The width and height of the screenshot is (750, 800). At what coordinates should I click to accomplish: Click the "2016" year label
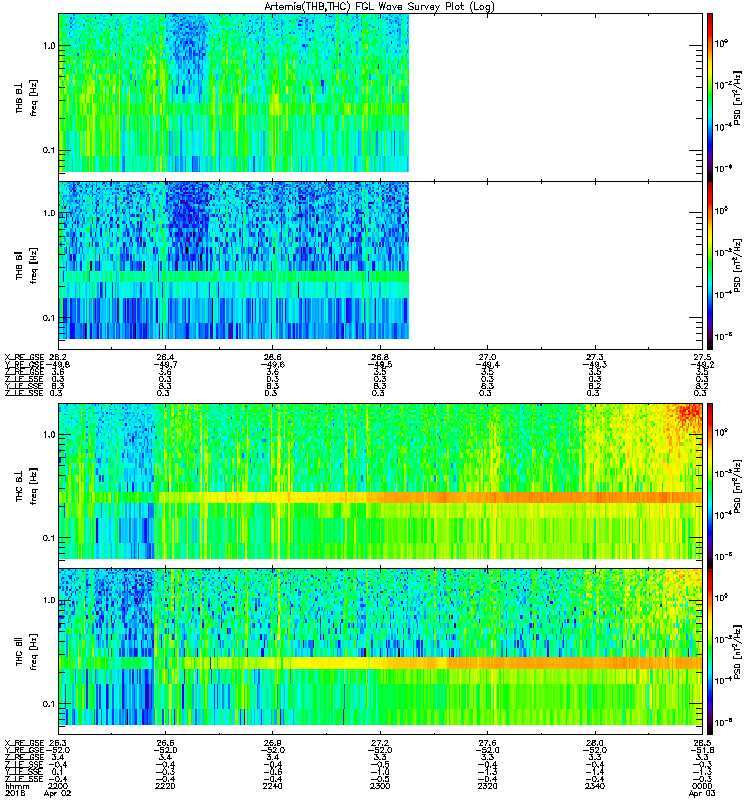(15, 793)
